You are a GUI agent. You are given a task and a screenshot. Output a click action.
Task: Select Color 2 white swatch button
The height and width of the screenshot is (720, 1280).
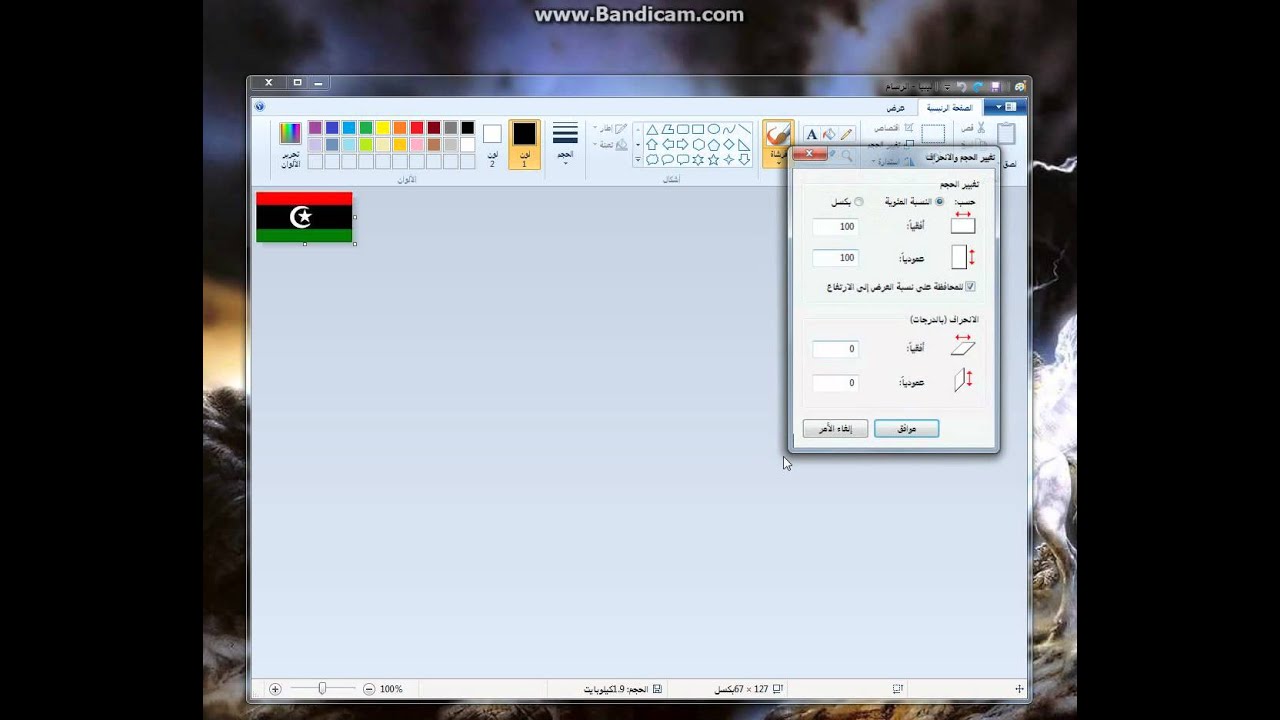tap(492, 144)
